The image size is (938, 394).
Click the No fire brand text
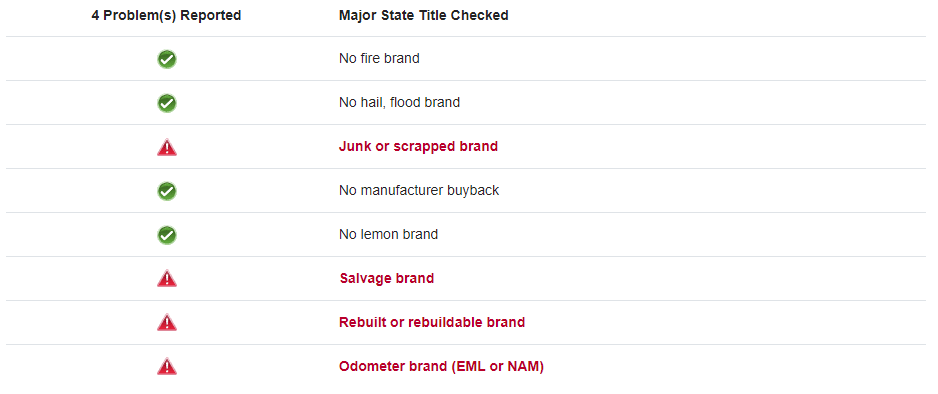379,59
